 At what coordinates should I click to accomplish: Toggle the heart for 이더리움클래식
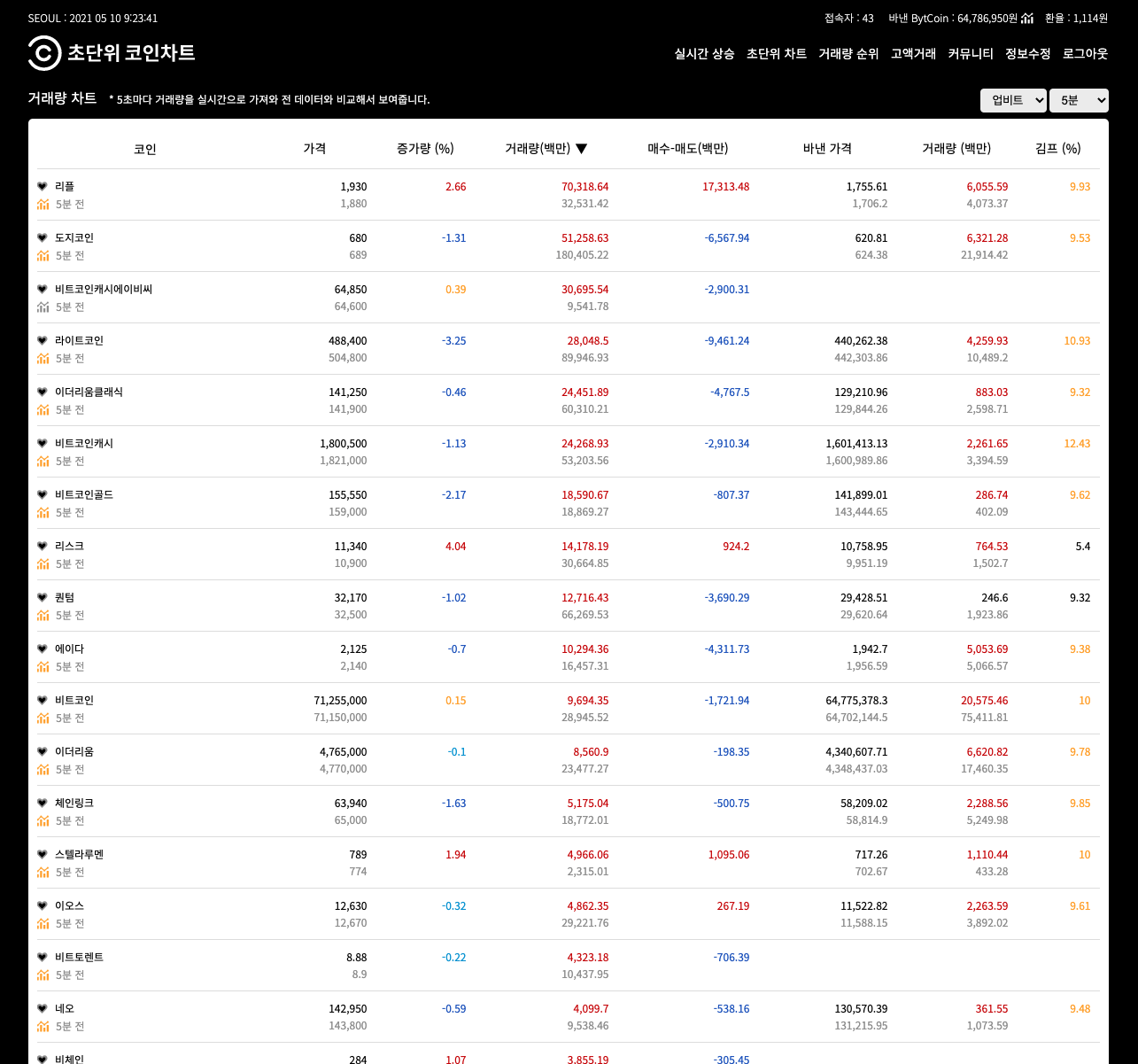point(43,392)
